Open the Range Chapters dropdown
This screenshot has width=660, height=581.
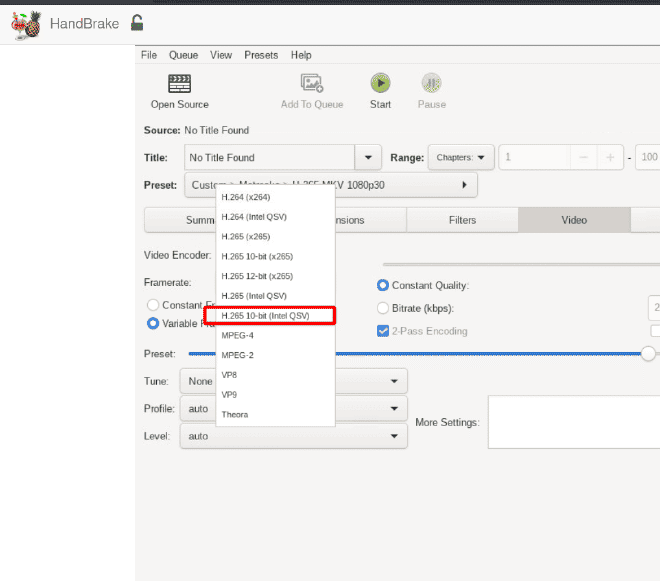(x=461, y=157)
